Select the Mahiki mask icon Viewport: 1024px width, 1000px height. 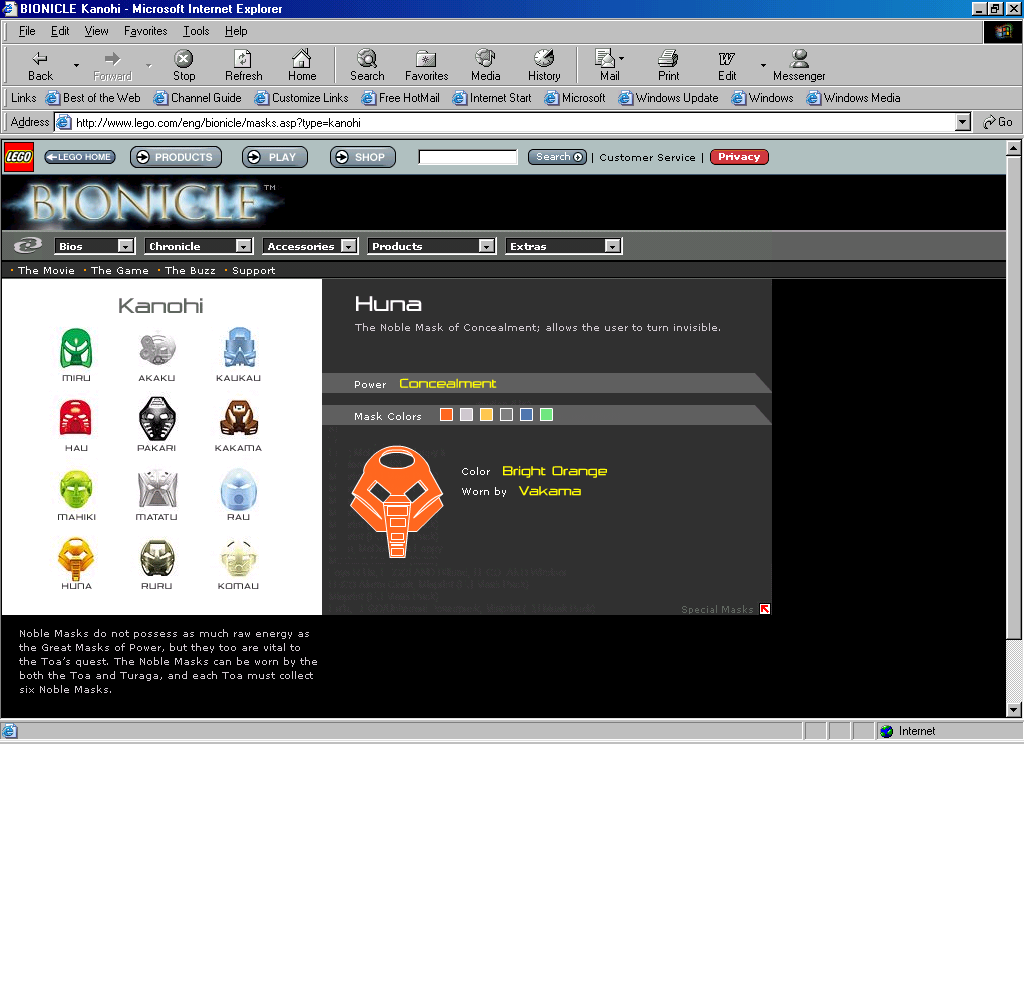pyautogui.click(x=76, y=489)
